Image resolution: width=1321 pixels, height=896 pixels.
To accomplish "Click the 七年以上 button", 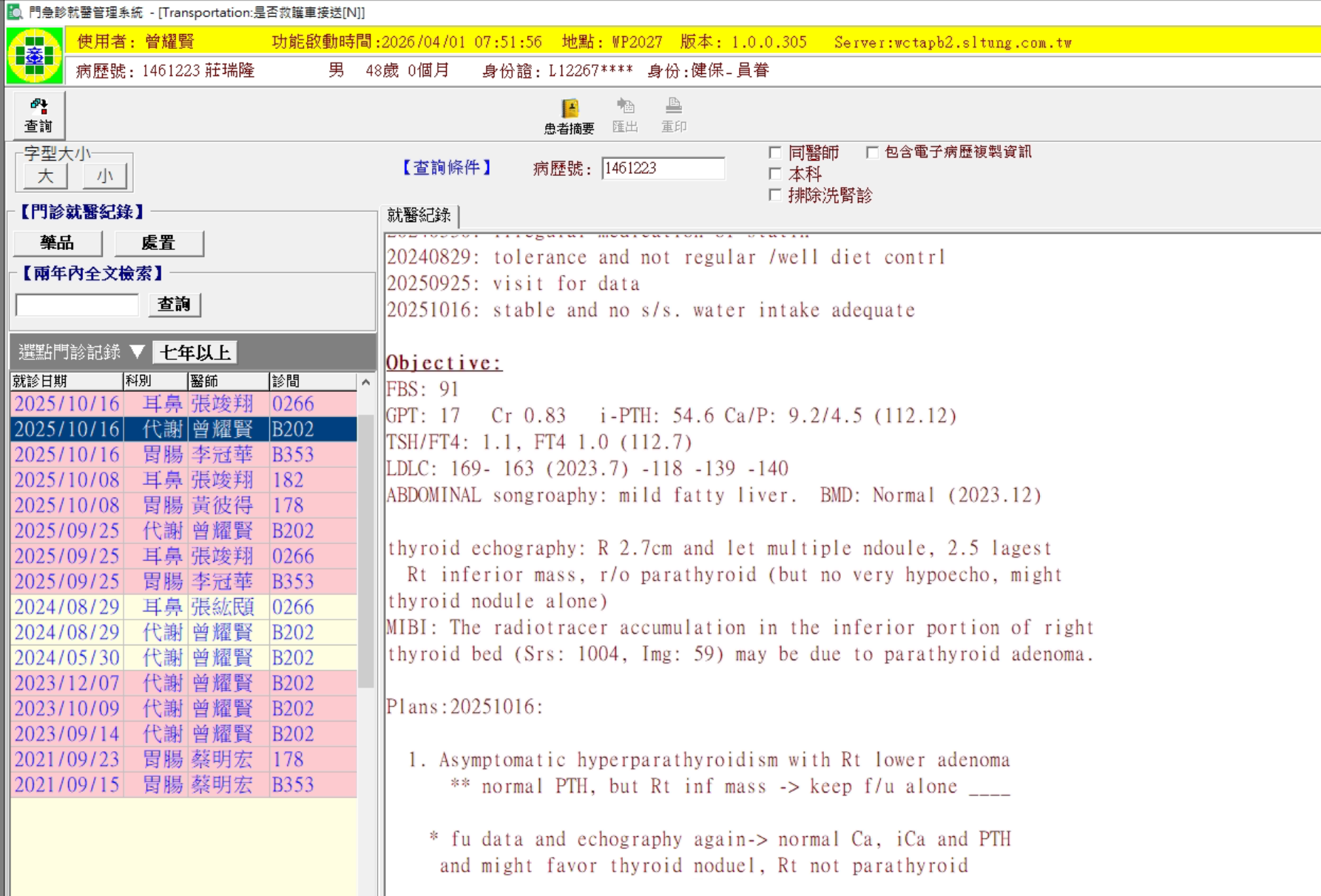I will click(195, 353).
